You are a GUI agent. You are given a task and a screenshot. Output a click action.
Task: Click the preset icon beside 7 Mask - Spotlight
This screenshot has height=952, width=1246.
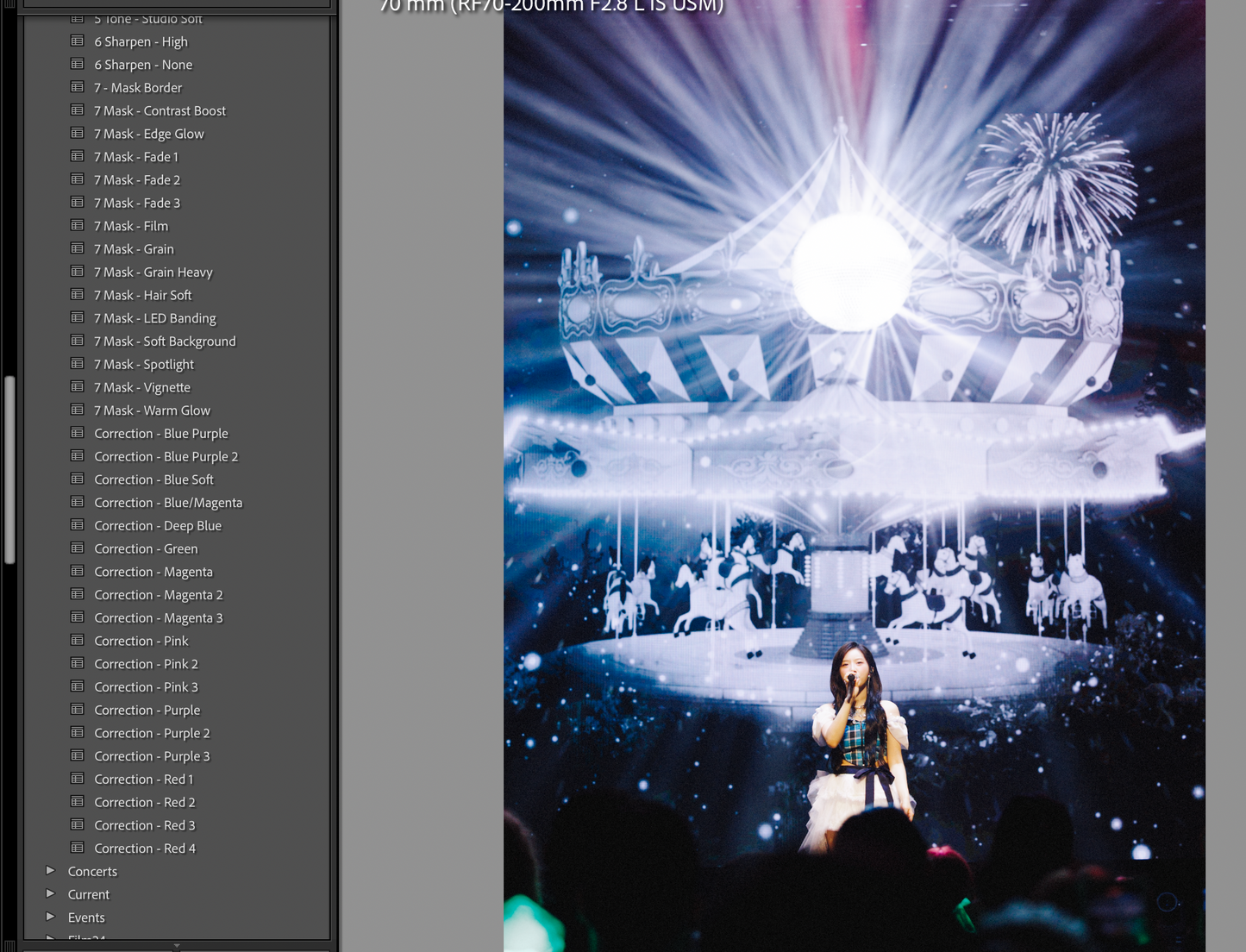(x=78, y=364)
